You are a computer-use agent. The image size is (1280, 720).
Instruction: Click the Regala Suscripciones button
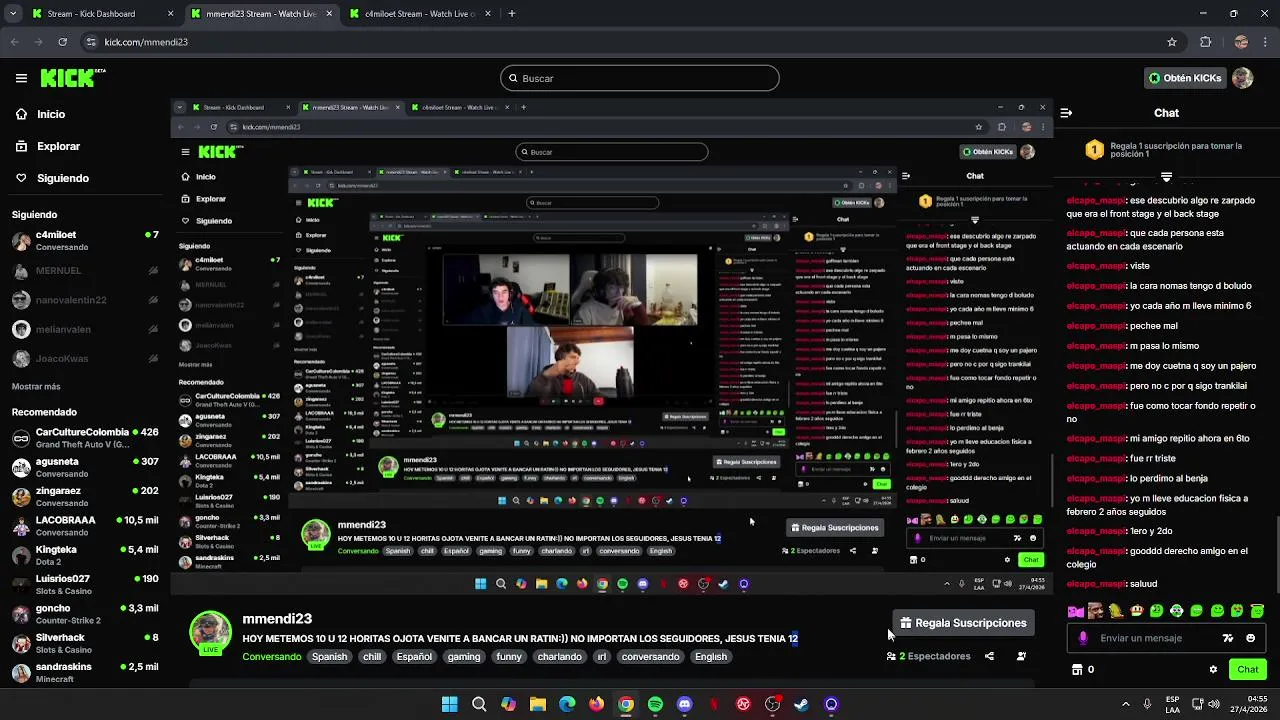[963, 623]
